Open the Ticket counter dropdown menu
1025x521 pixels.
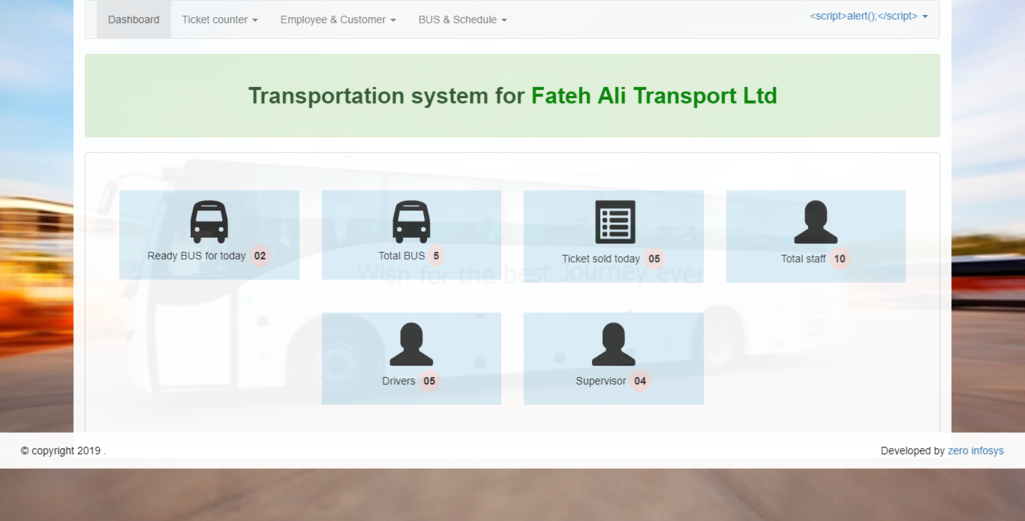pyautogui.click(x=219, y=20)
